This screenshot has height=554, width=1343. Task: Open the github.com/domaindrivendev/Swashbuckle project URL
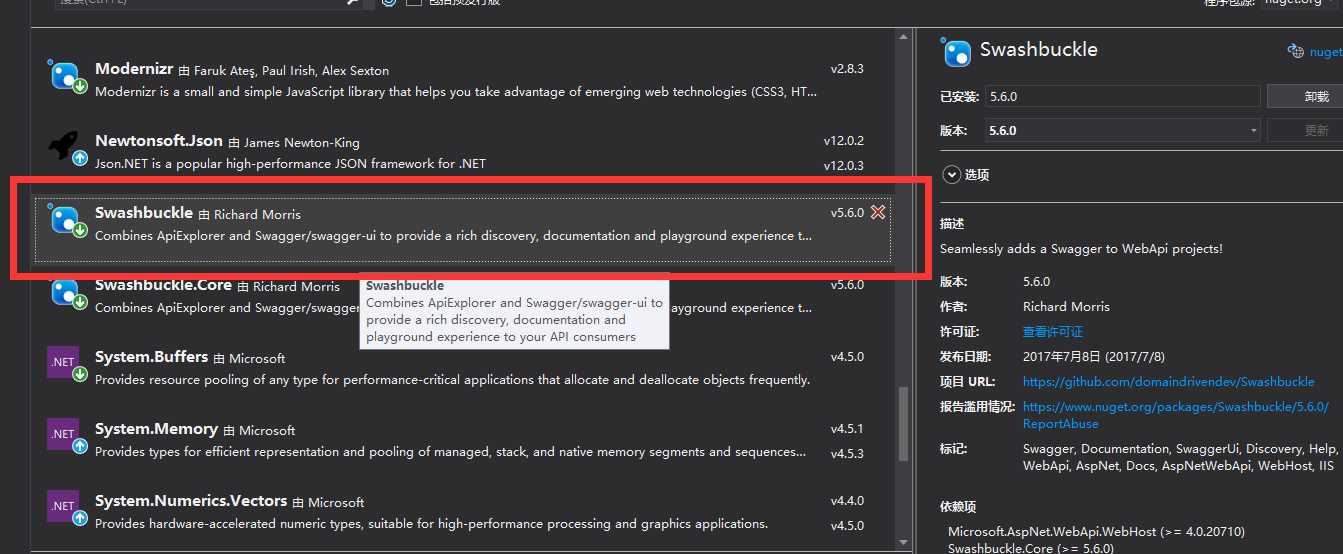[x=1168, y=382]
